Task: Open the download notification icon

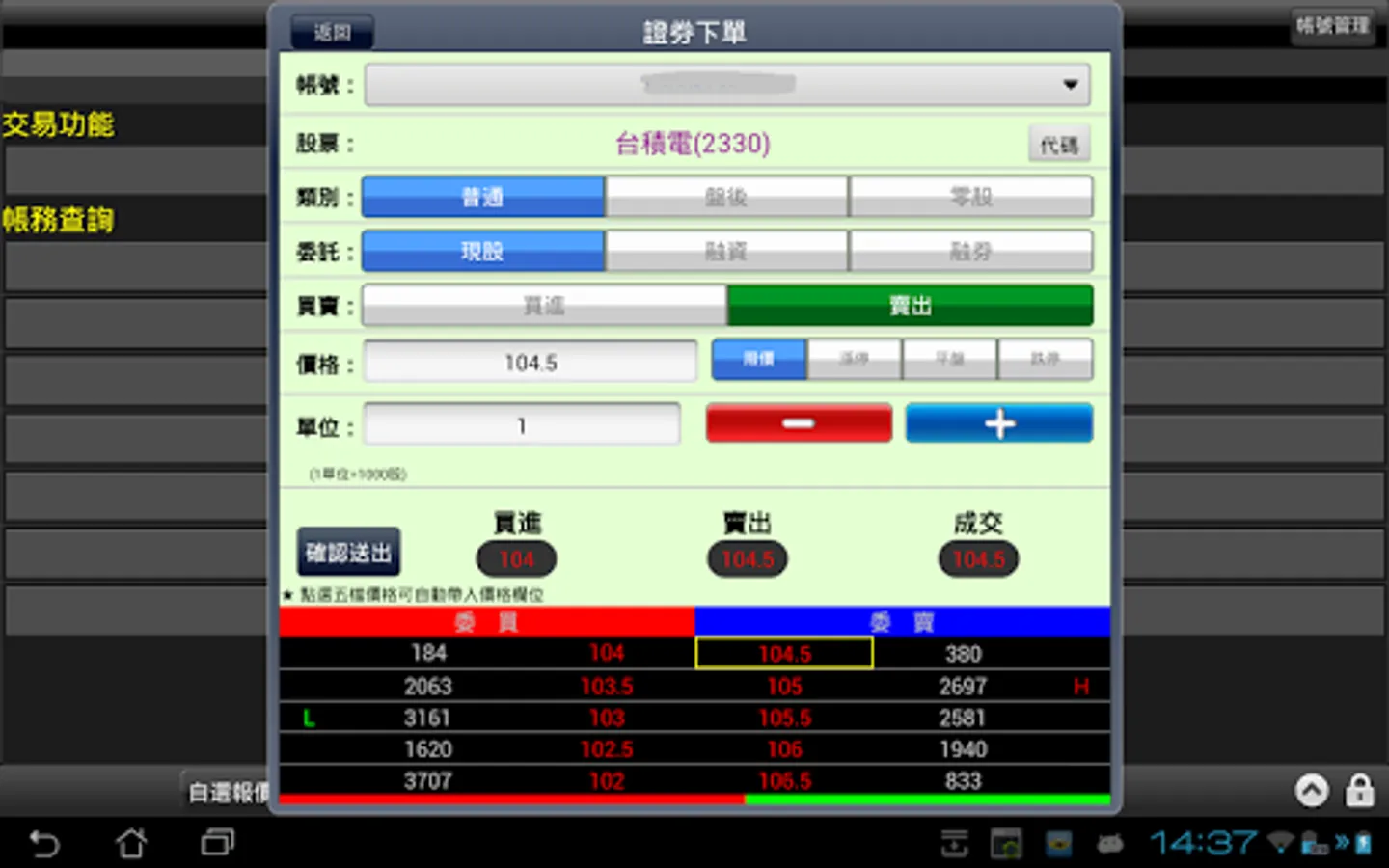Action: click(954, 844)
